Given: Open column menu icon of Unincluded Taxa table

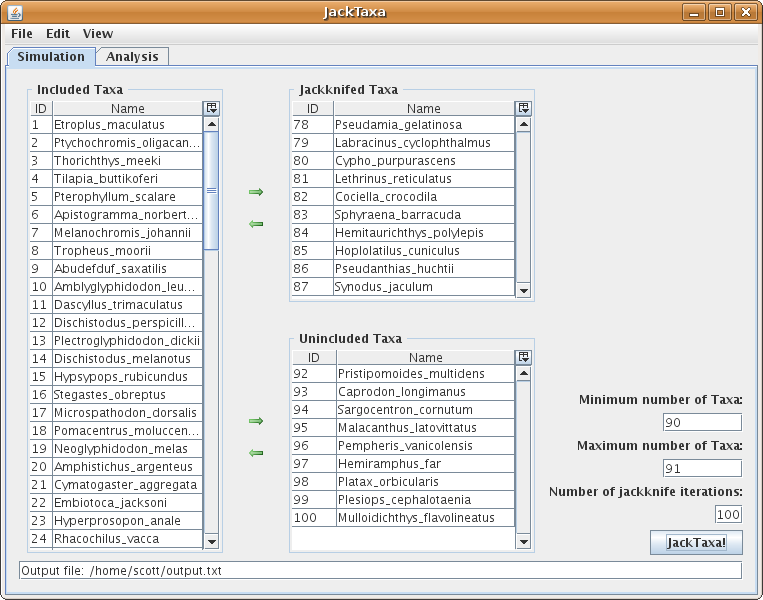Looking at the screenshot, I should tap(524, 357).
